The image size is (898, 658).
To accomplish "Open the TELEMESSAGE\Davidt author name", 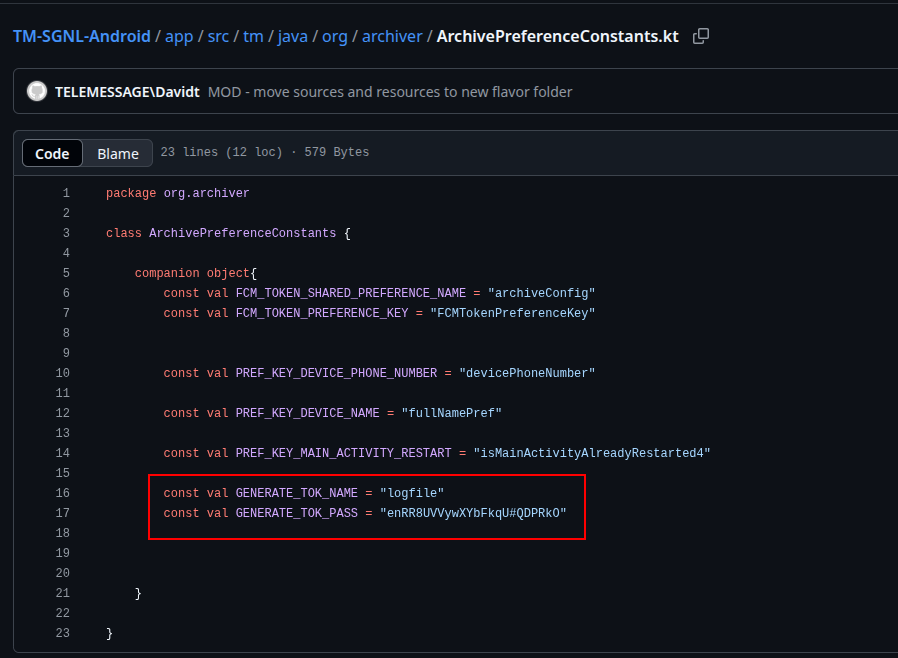I will (x=127, y=92).
